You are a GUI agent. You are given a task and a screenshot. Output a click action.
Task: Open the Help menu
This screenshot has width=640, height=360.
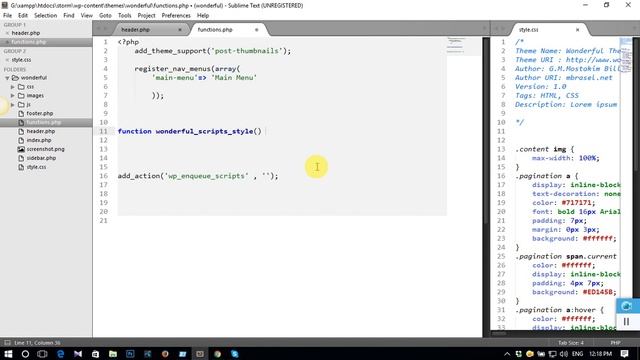(x=203, y=16)
